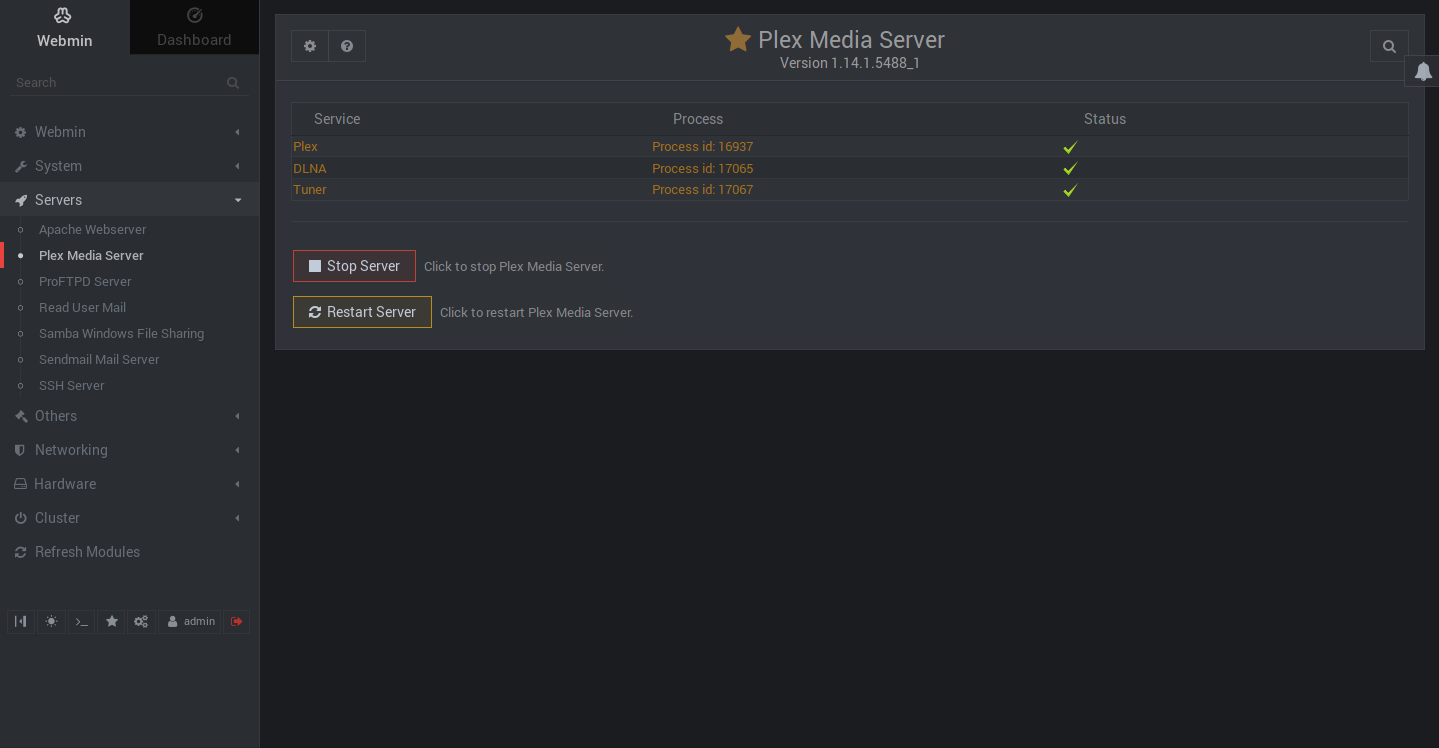Click the Restart Server button
Screen dimensions: 1439x748
tap(362, 312)
